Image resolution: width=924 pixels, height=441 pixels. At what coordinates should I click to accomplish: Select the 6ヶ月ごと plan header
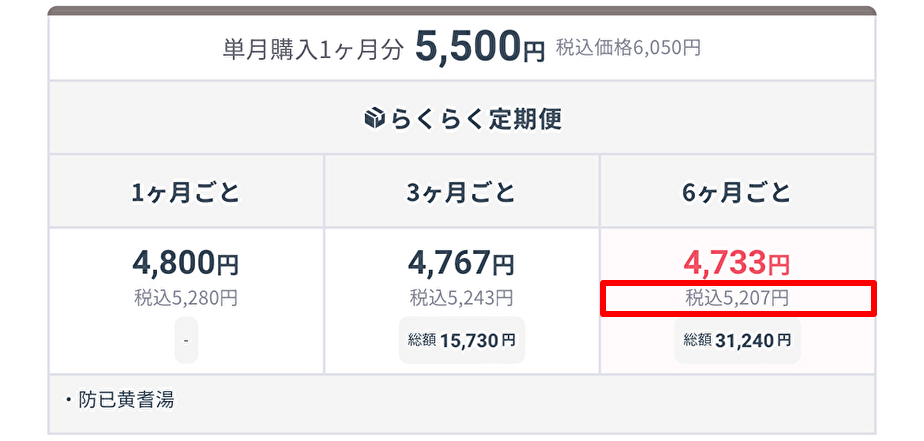737,192
